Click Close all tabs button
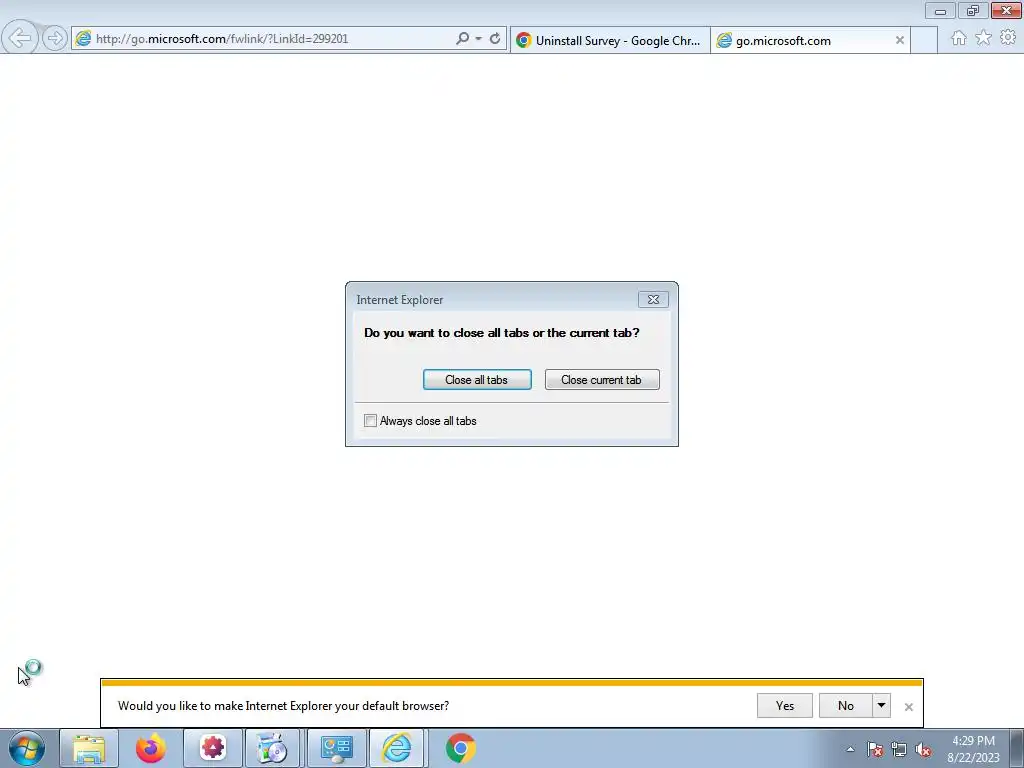 [477, 379]
